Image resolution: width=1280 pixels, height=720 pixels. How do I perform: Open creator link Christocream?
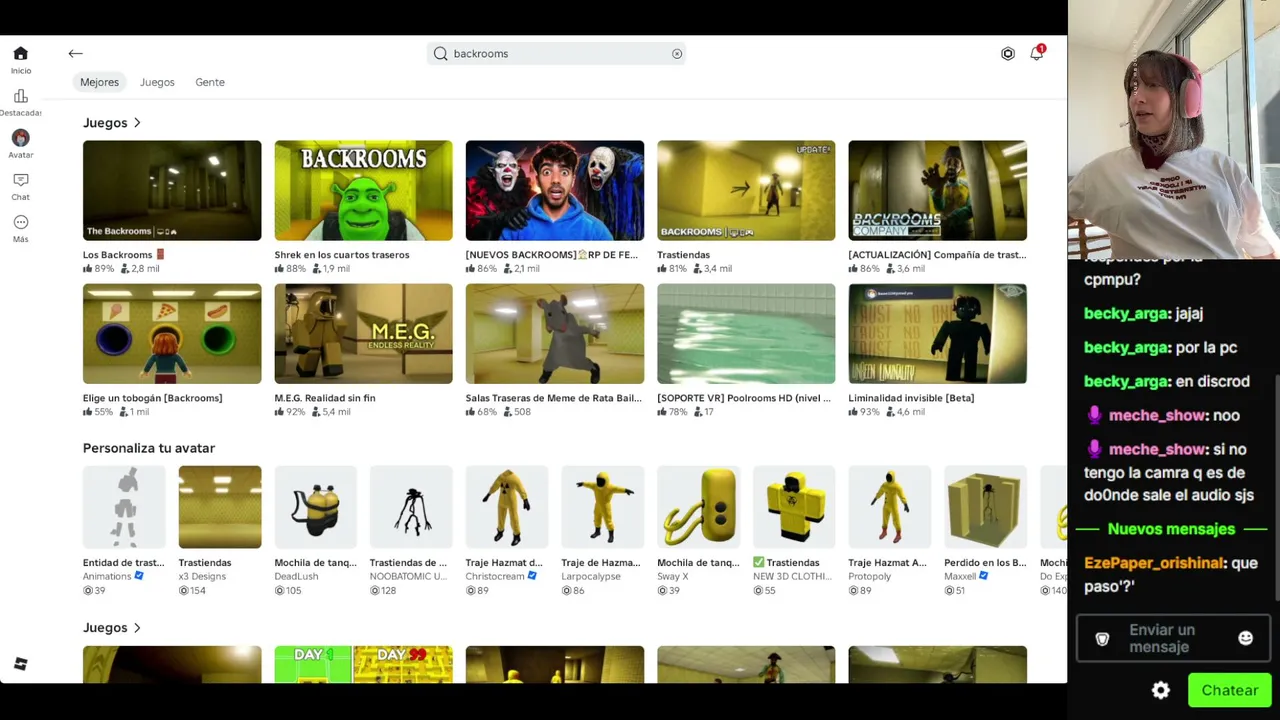496,577
